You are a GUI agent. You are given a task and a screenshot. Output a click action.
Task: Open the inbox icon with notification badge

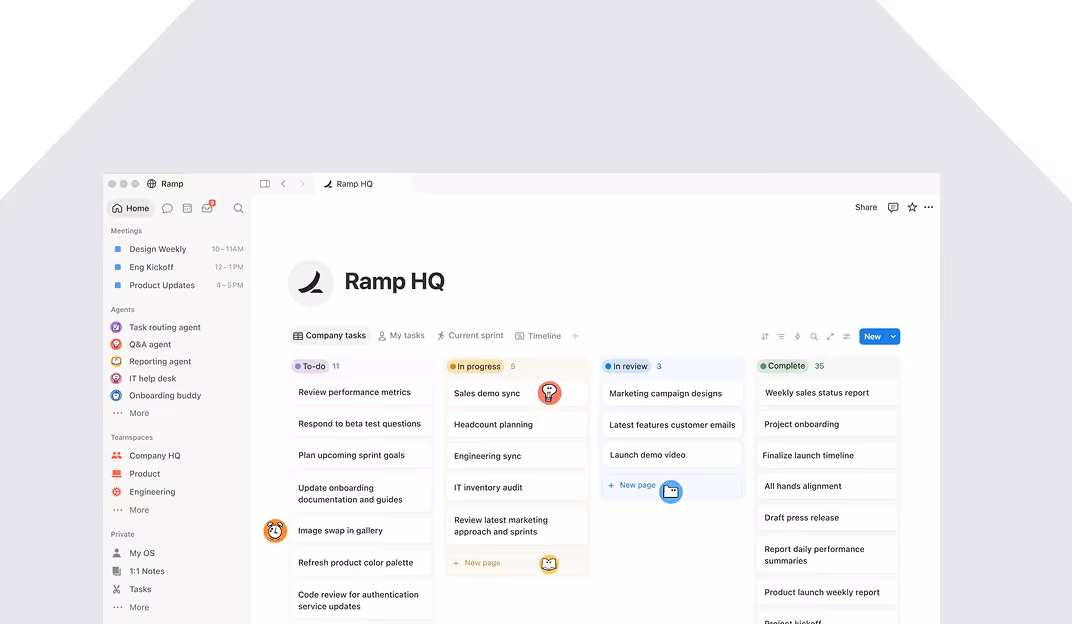point(207,208)
